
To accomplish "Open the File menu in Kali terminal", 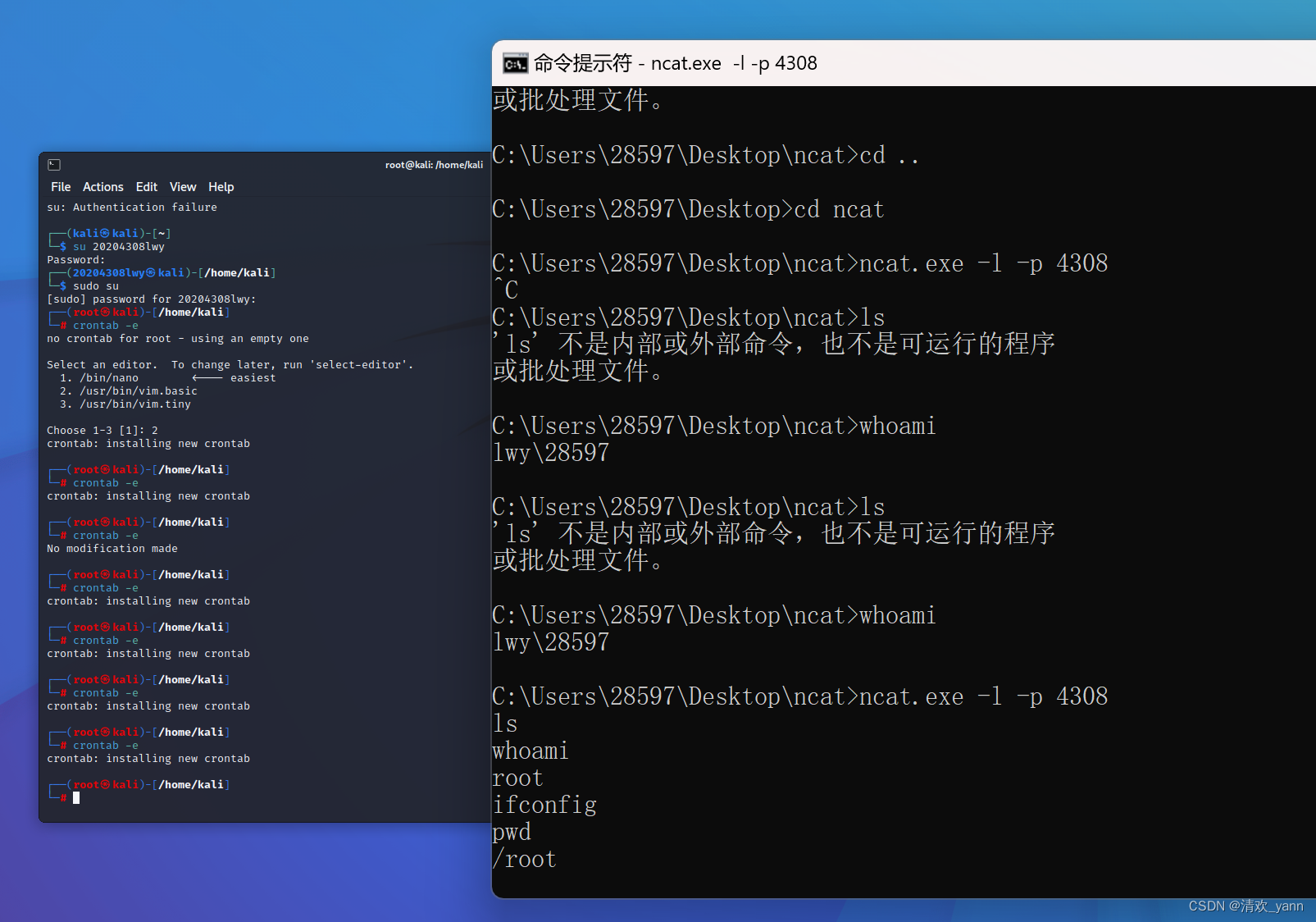I will pyautogui.click(x=61, y=187).
